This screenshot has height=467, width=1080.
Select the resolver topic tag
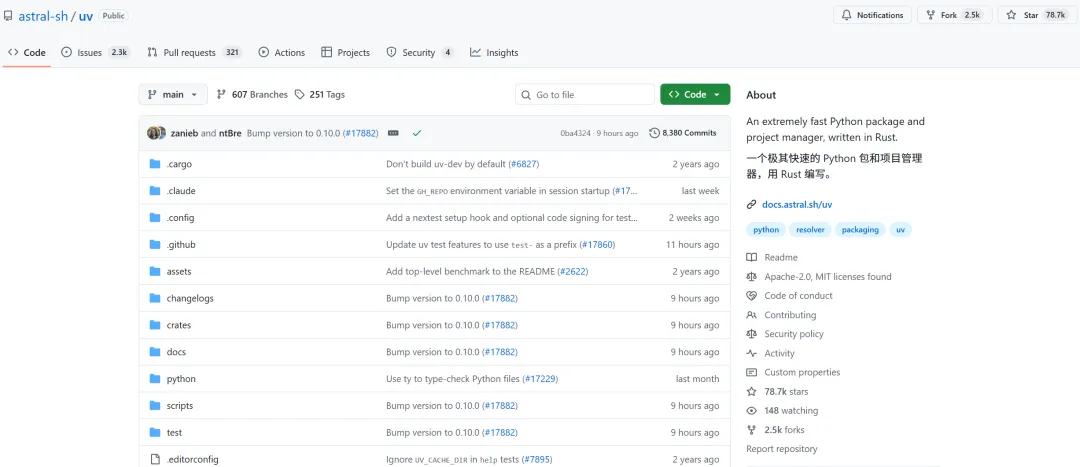click(811, 230)
